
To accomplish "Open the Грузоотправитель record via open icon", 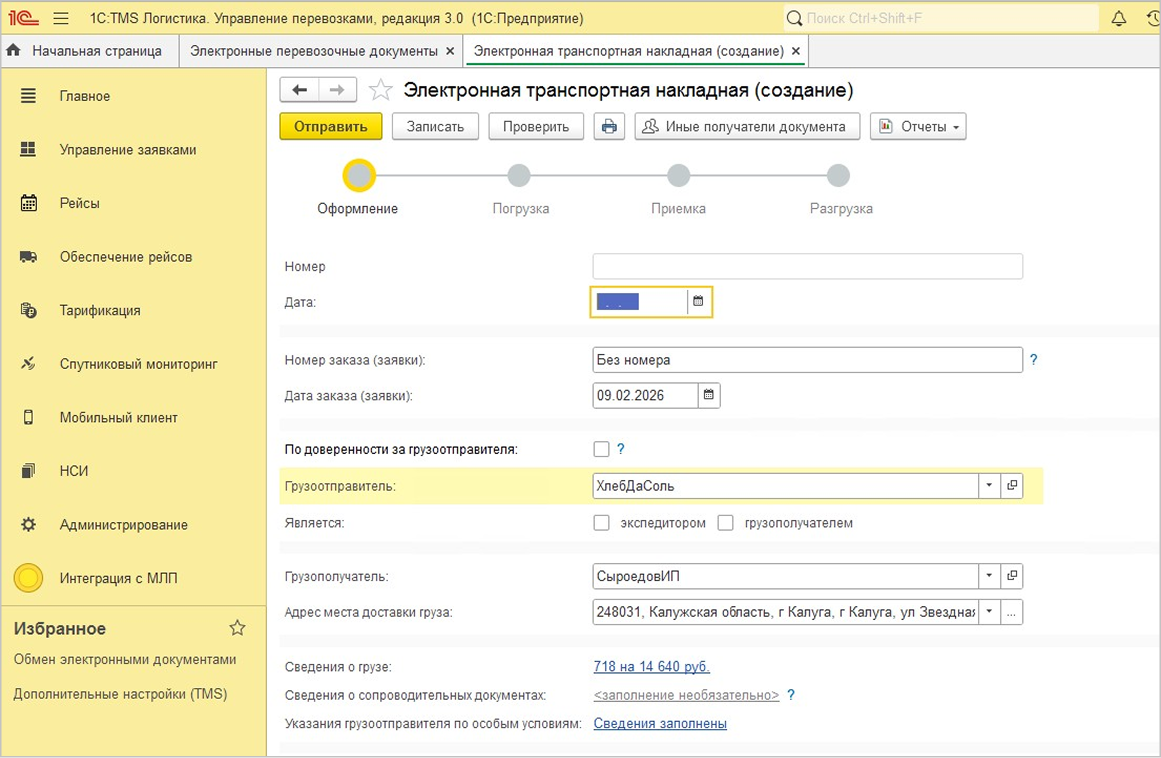I will coord(1012,486).
